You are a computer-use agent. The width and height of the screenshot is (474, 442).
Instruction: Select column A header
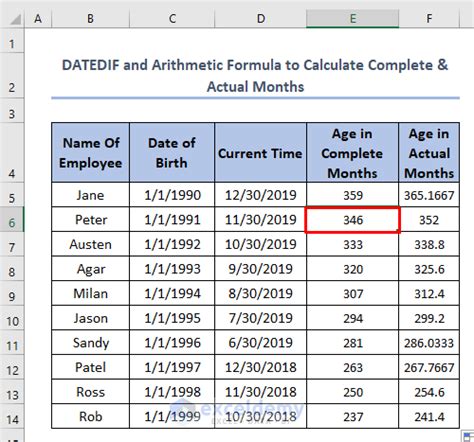tap(38, 19)
